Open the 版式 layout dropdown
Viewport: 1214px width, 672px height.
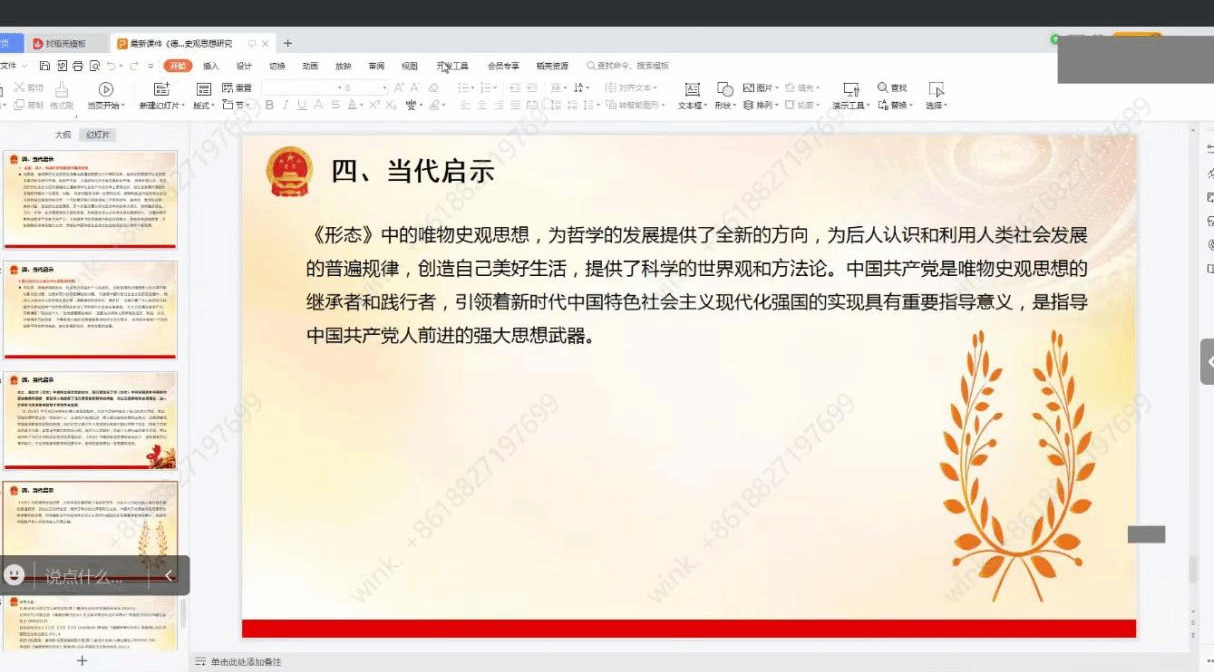point(203,105)
